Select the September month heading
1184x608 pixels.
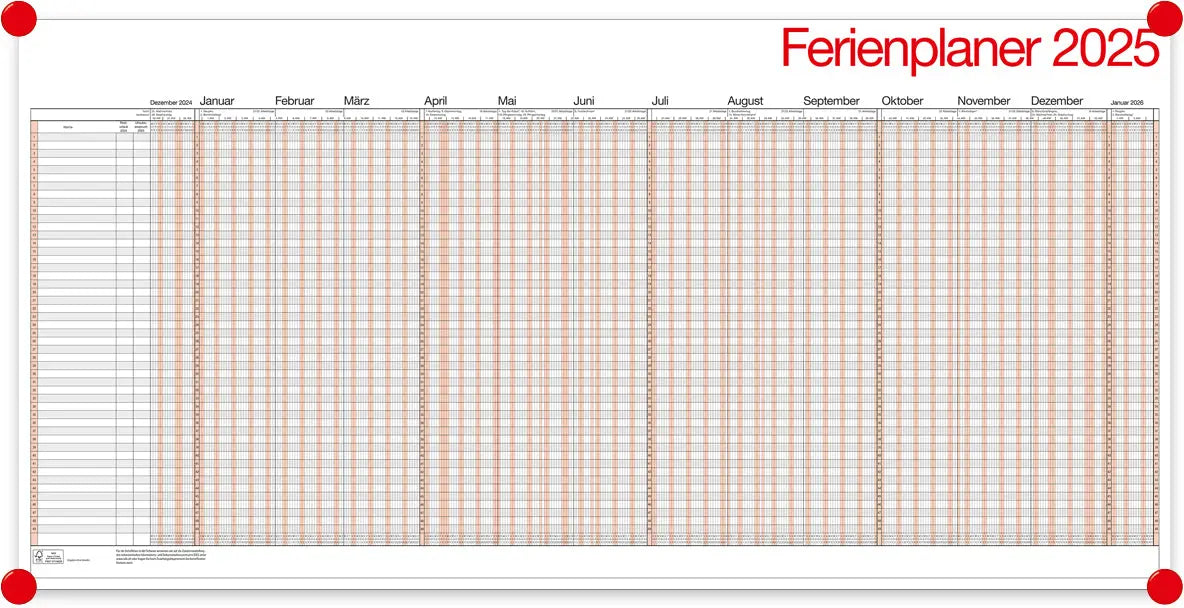(x=831, y=101)
